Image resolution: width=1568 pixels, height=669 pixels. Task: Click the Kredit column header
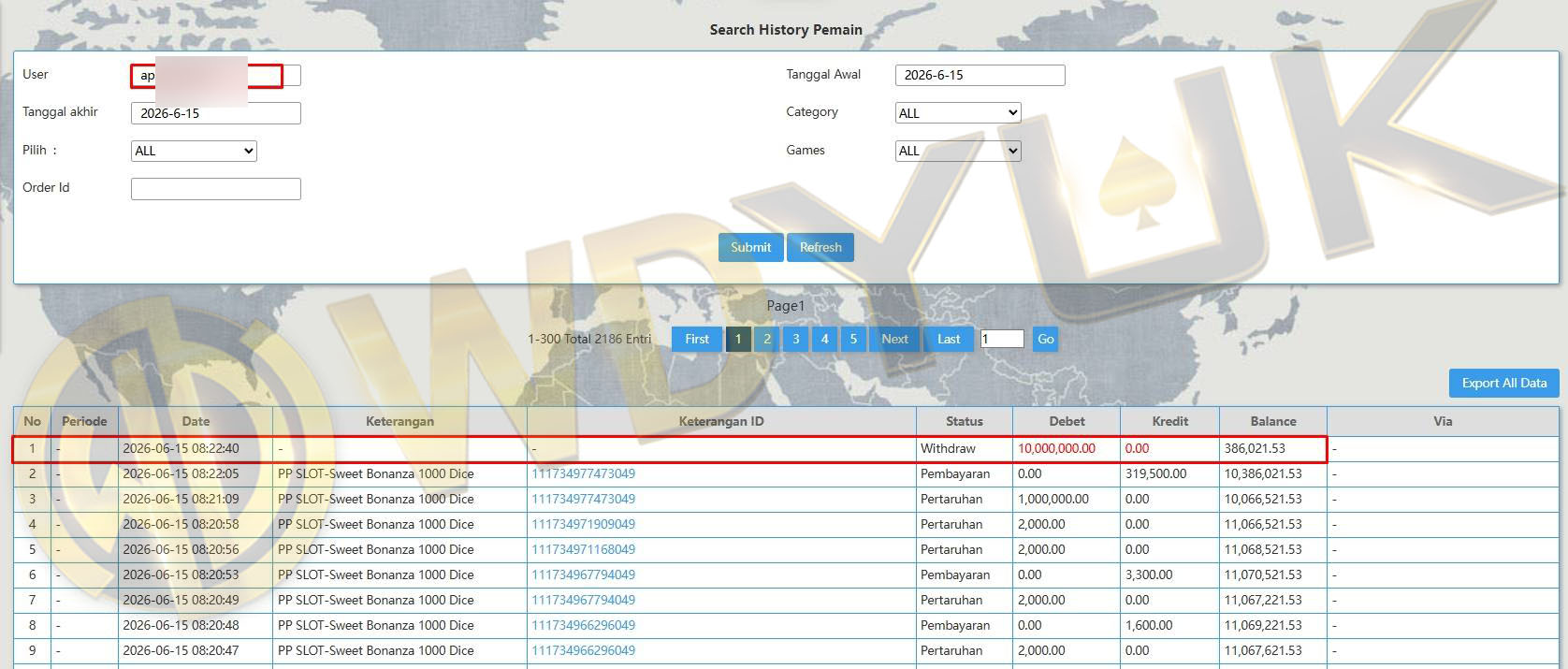pyautogui.click(x=1169, y=421)
